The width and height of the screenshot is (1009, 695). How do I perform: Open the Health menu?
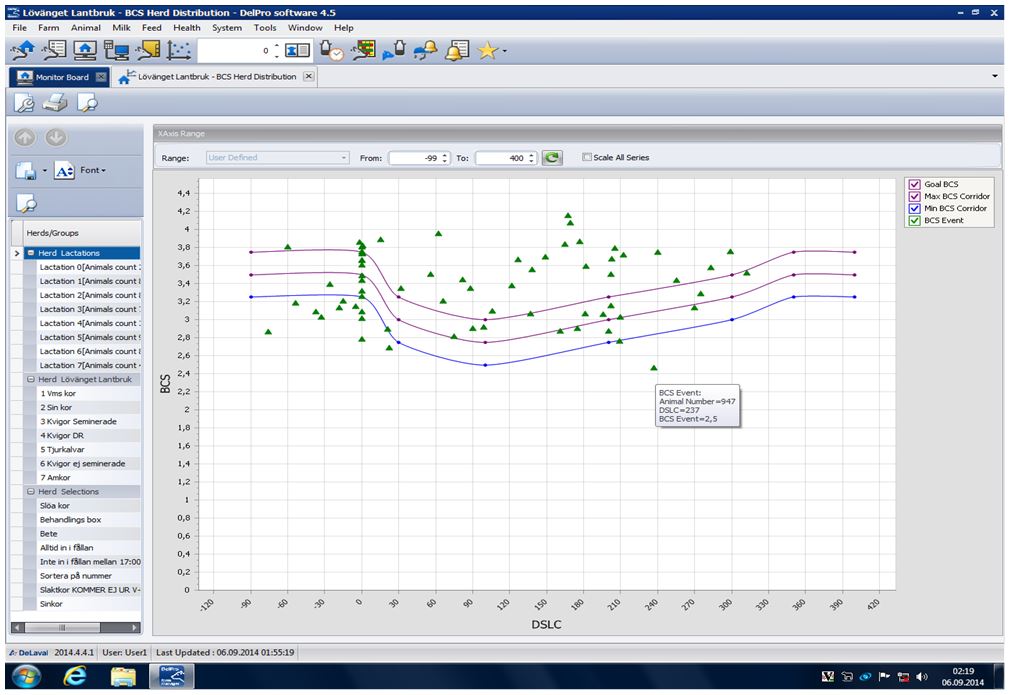pyautogui.click(x=187, y=28)
